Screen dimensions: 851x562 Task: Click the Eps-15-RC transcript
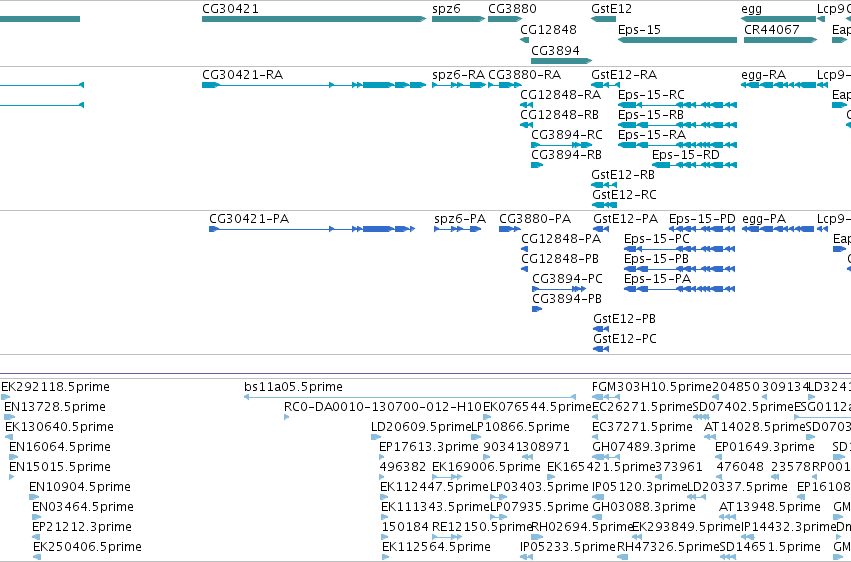tap(677, 105)
